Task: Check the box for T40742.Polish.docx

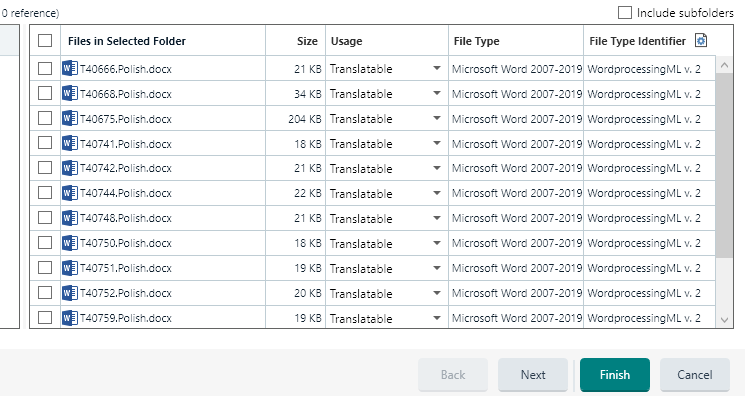Action: click(x=45, y=168)
